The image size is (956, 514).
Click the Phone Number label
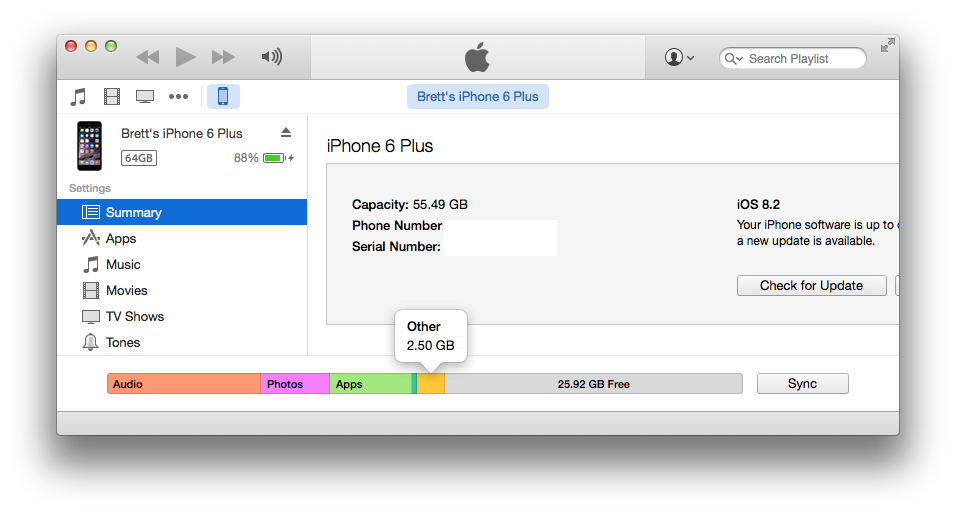click(397, 226)
